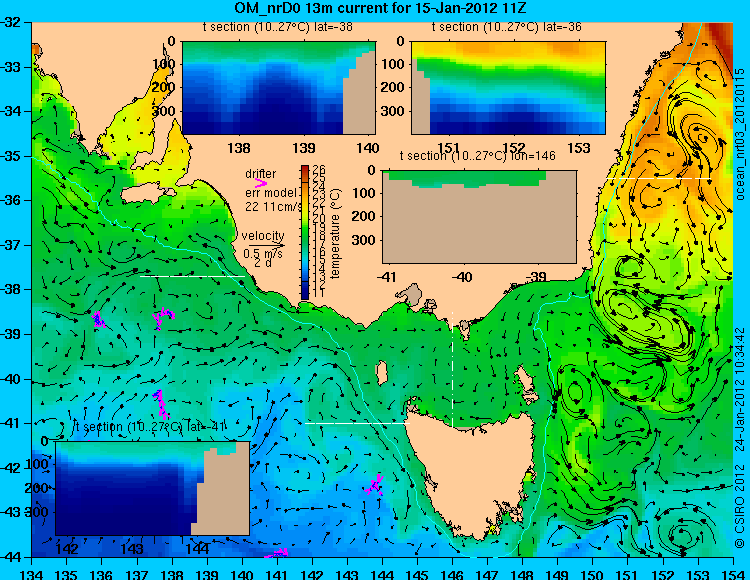
Task: Click the large elongated eddy near 151.5°E, 38.7°S
Action: (646, 321)
